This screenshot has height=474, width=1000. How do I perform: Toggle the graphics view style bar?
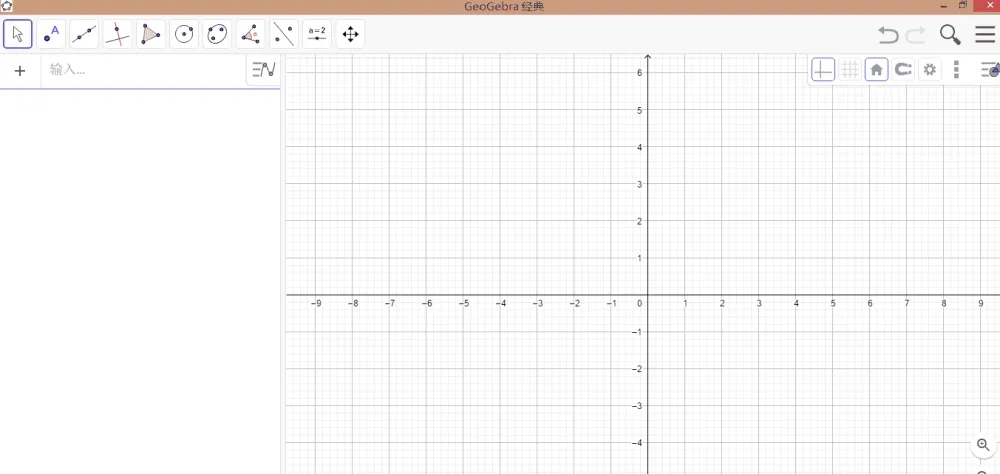[x=990, y=70]
